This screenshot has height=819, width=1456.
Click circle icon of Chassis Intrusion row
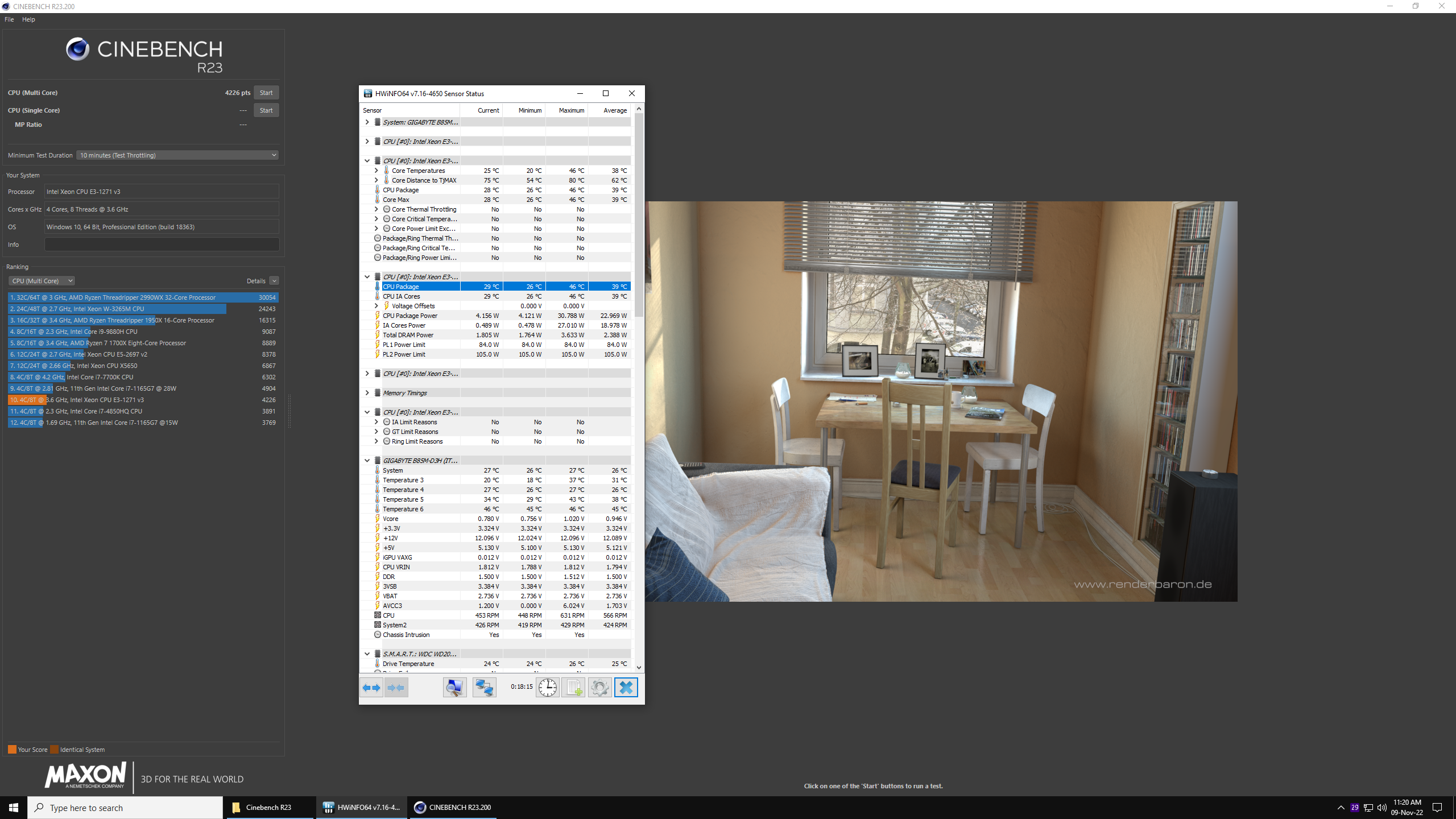pyautogui.click(x=377, y=635)
